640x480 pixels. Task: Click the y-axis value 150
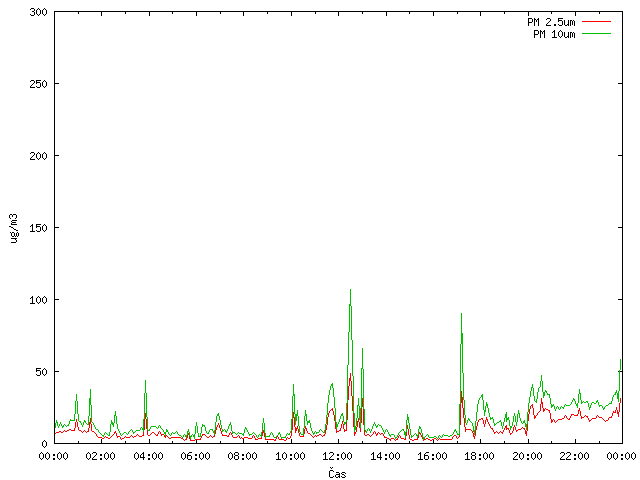coord(38,228)
